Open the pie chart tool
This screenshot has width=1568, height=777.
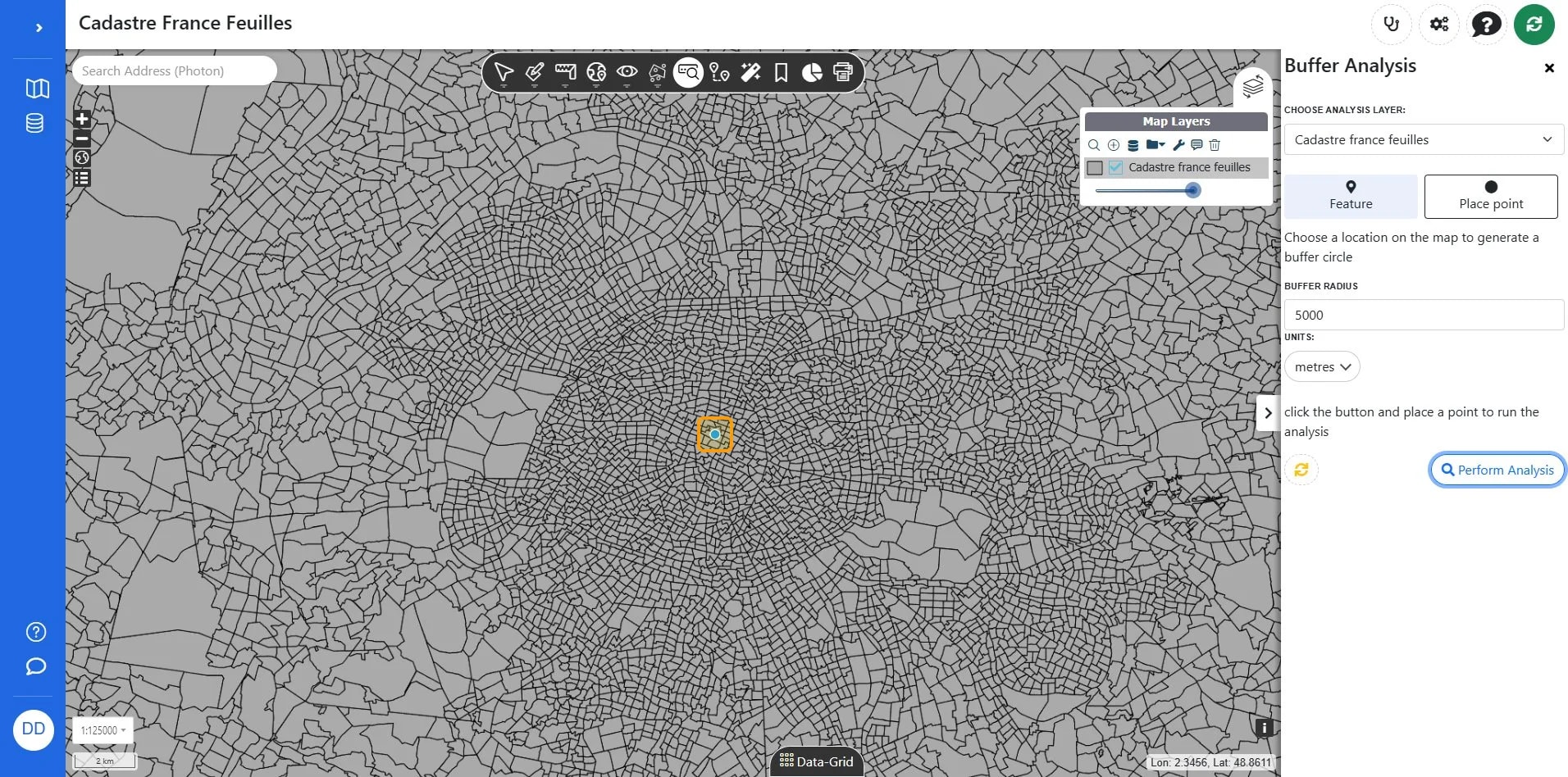coord(812,73)
